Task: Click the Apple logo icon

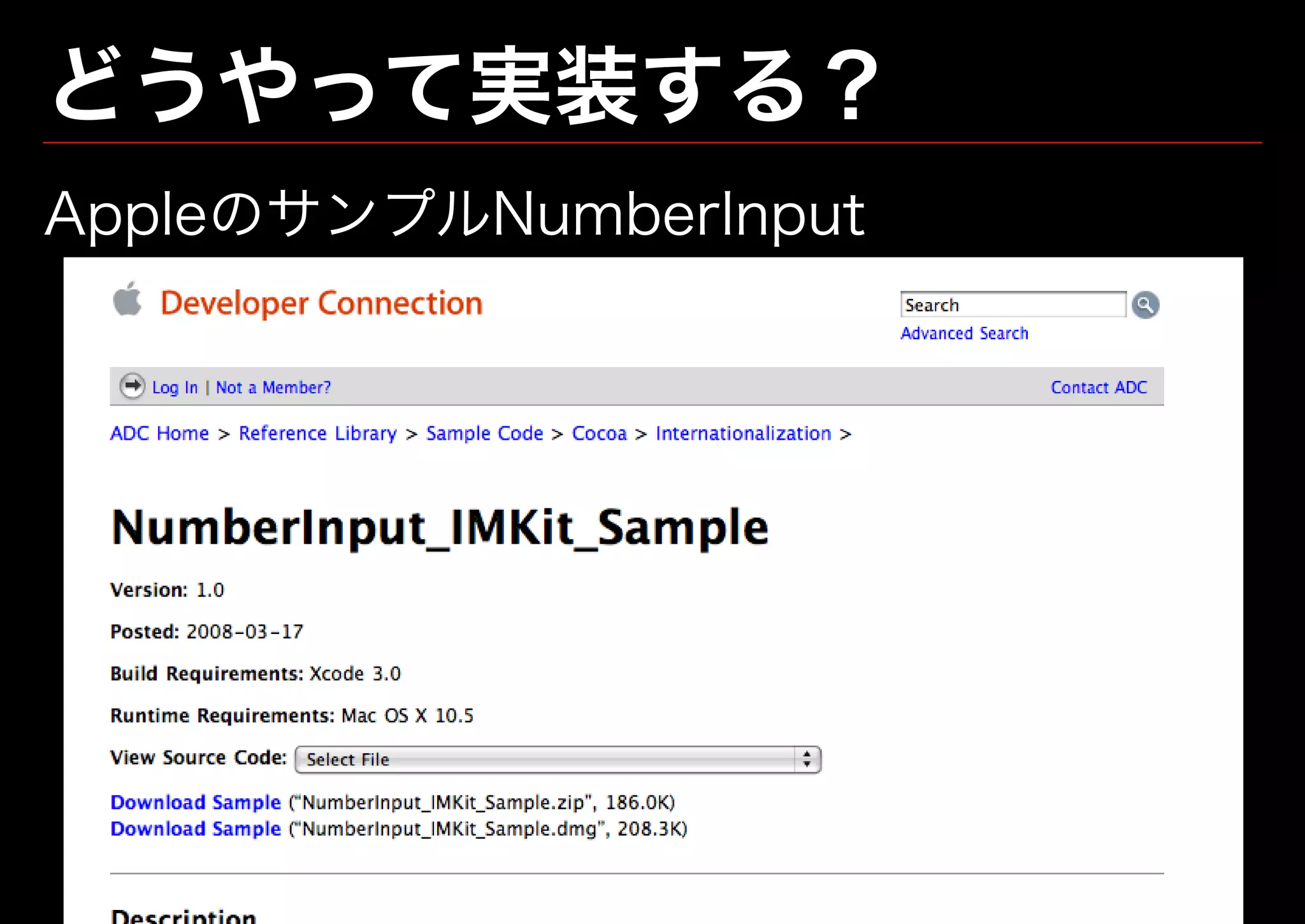Action: [127, 298]
